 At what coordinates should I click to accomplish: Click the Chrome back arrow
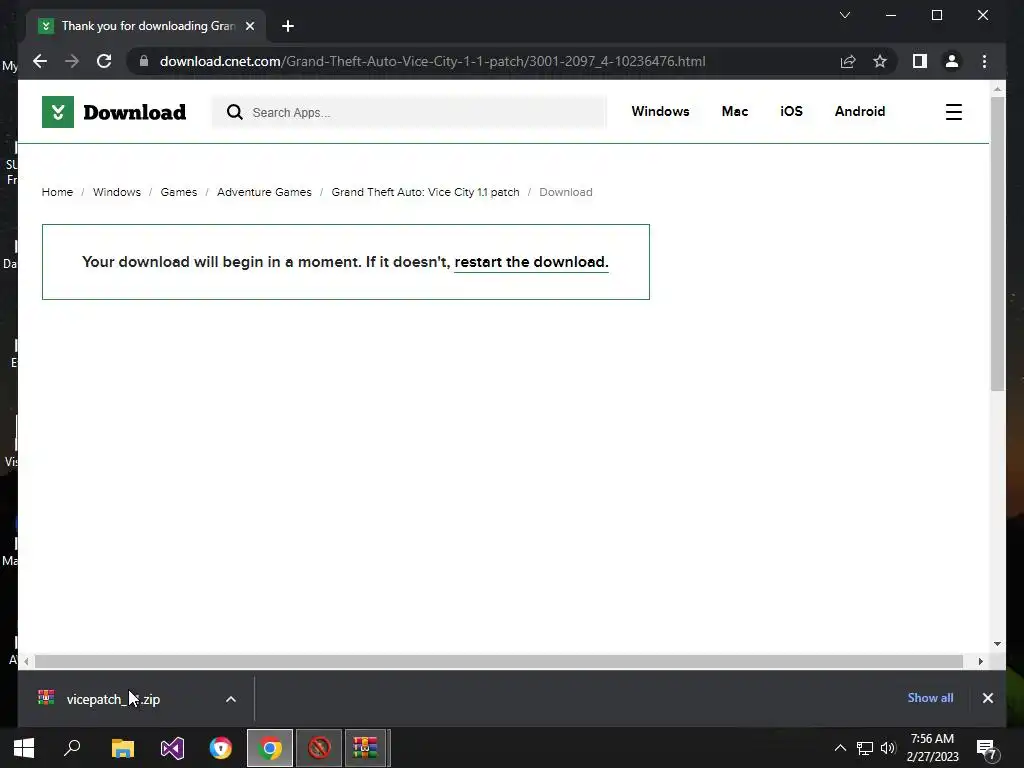[x=40, y=61]
